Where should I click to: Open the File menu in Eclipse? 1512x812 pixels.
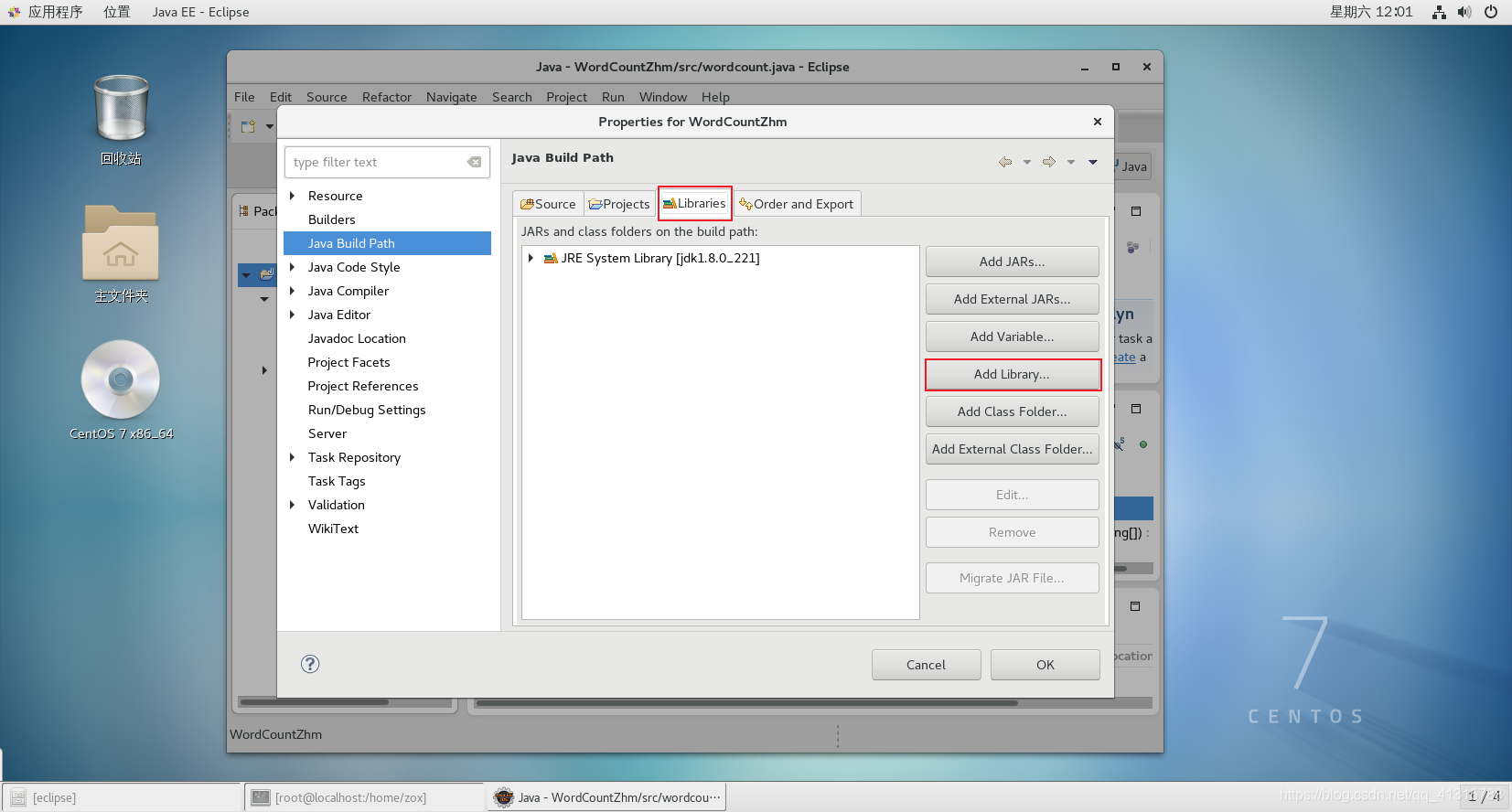[244, 97]
